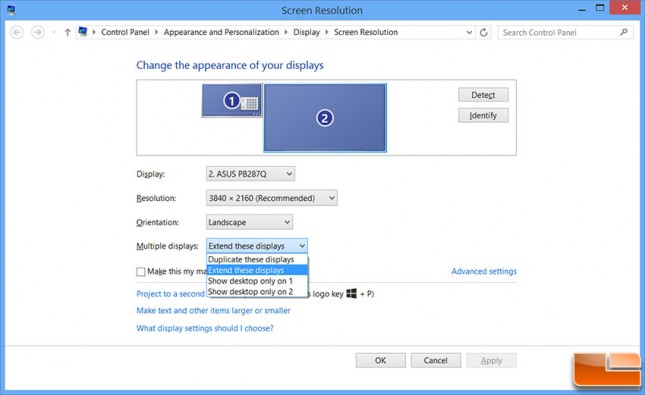Maximize the Screen Resolution window

pyautogui.click(x=600, y=8)
